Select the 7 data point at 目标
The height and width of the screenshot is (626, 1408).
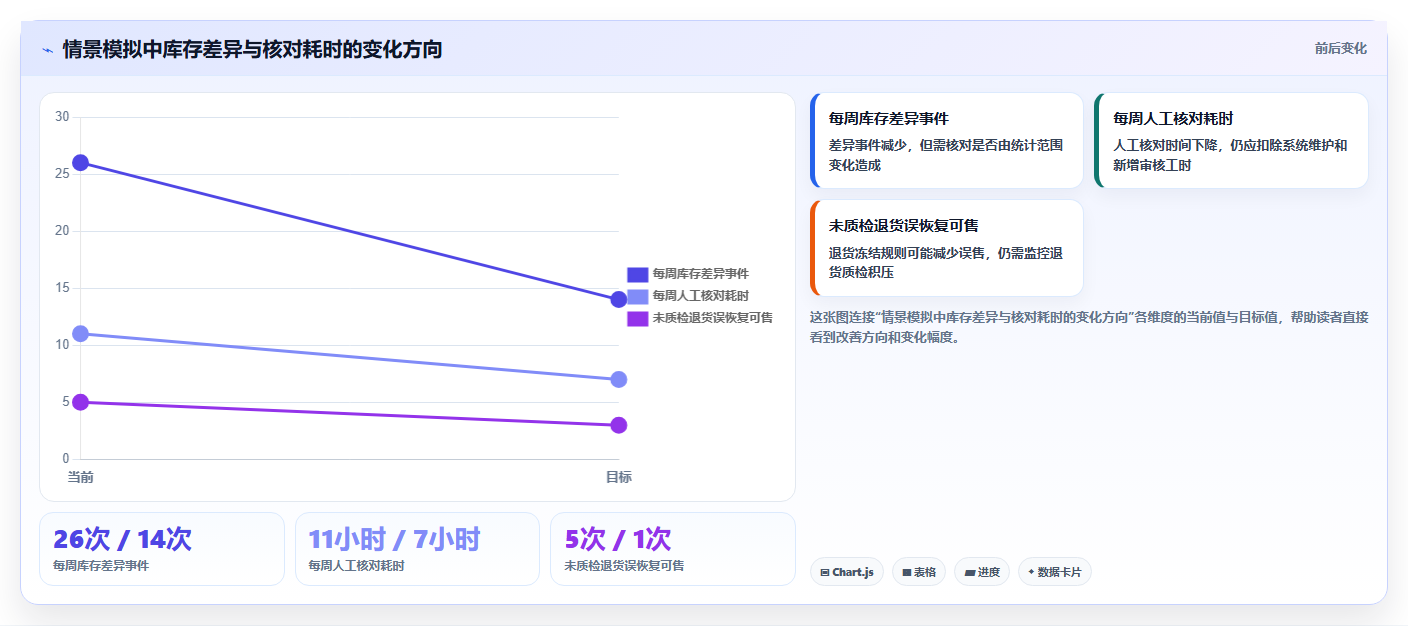click(x=618, y=379)
